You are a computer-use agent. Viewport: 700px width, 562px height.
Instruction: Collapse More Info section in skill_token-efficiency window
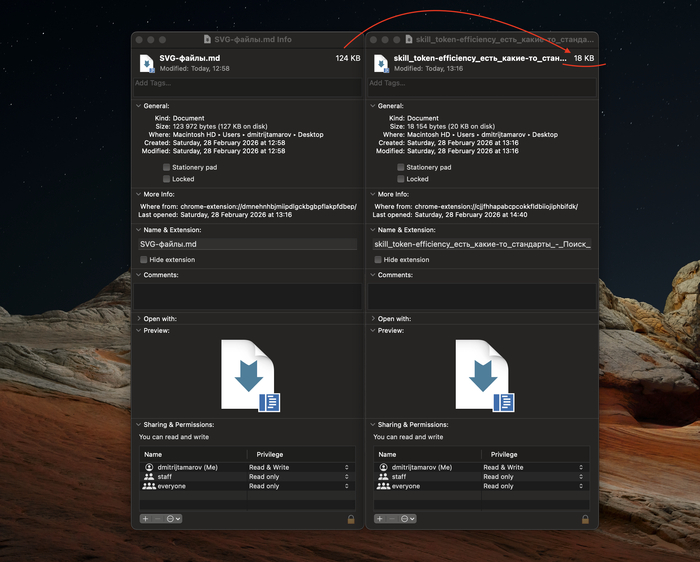point(373,194)
